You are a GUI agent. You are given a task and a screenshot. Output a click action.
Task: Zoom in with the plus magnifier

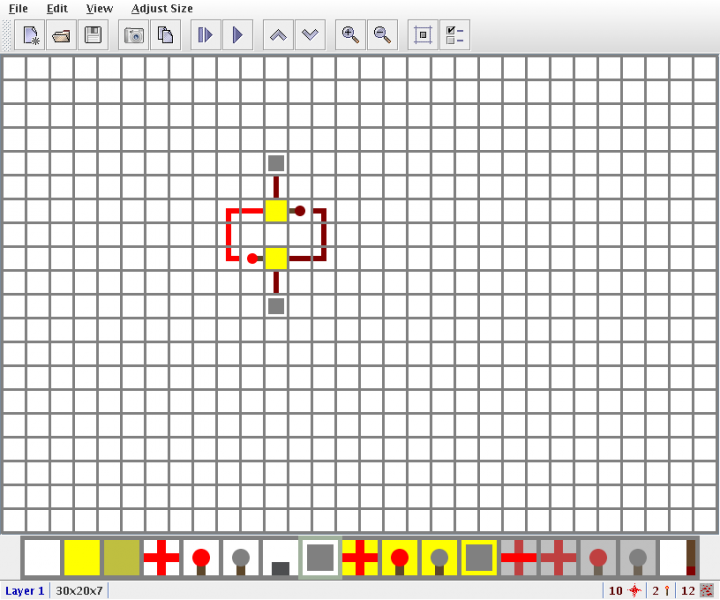pos(350,35)
